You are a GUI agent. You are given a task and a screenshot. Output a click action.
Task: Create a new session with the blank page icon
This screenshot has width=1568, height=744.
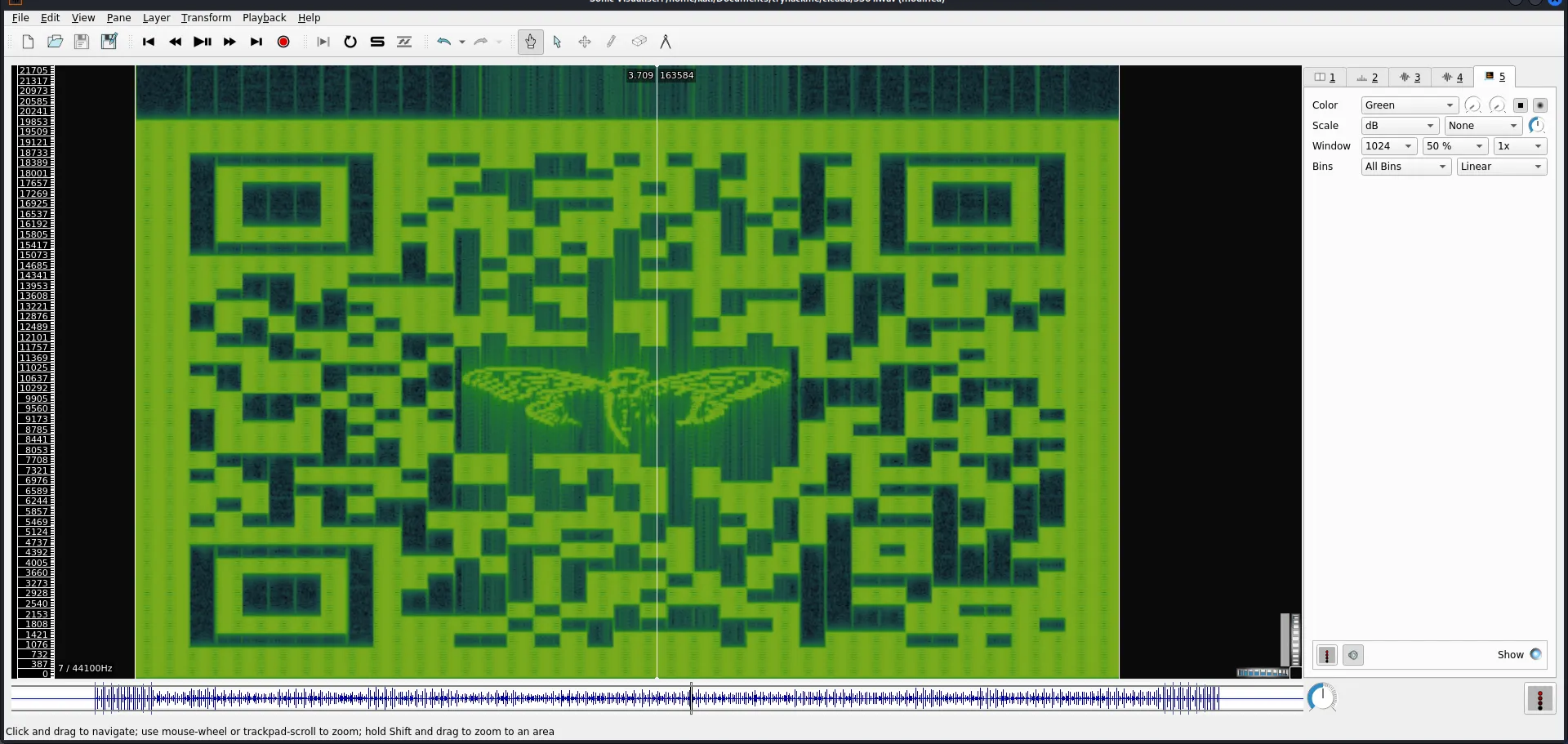pyautogui.click(x=28, y=42)
